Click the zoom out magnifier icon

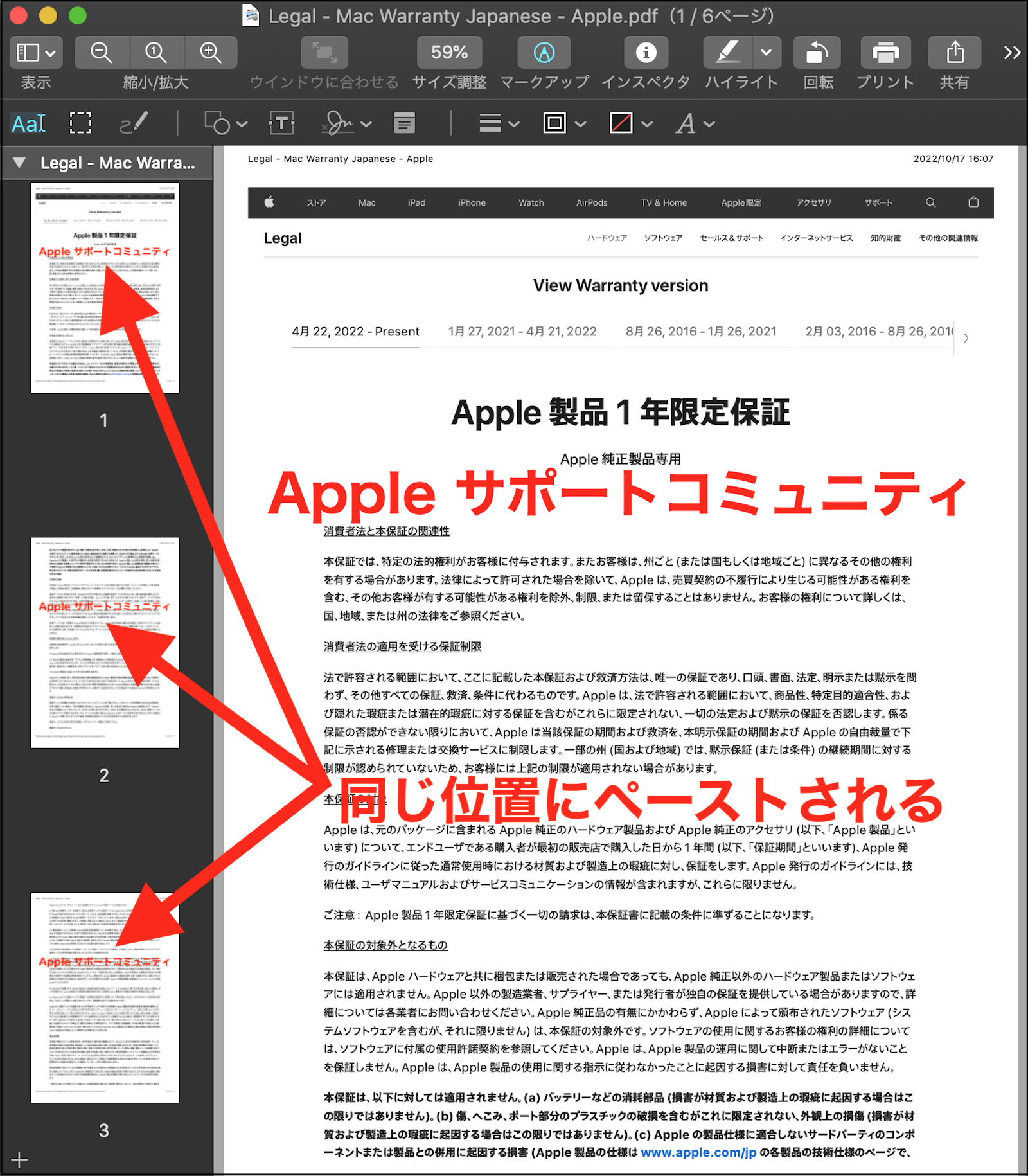tap(102, 53)
